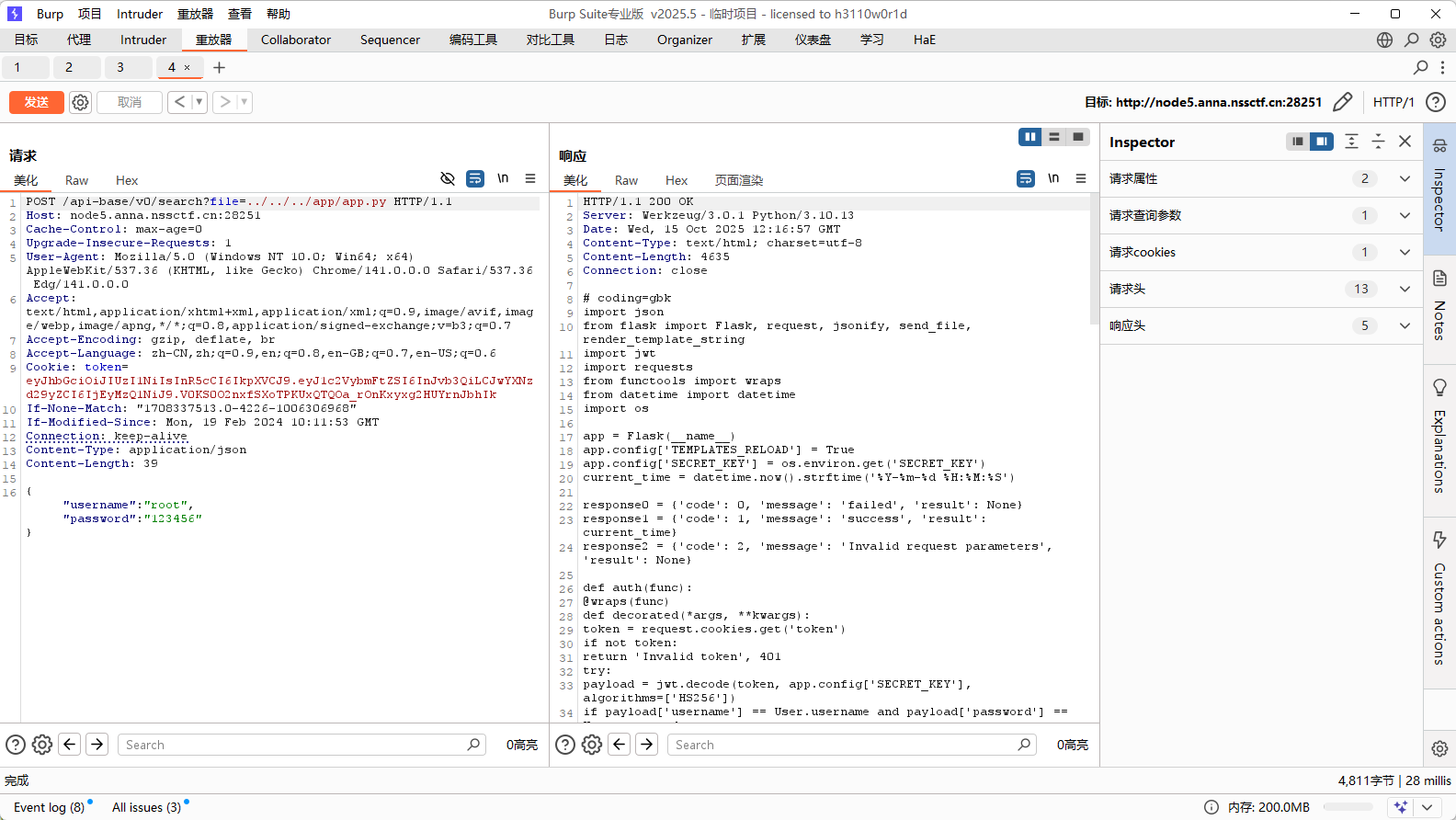This screenshot has width=1456, height=820.
Task: Go to next response search match
Action: [647, 745]
